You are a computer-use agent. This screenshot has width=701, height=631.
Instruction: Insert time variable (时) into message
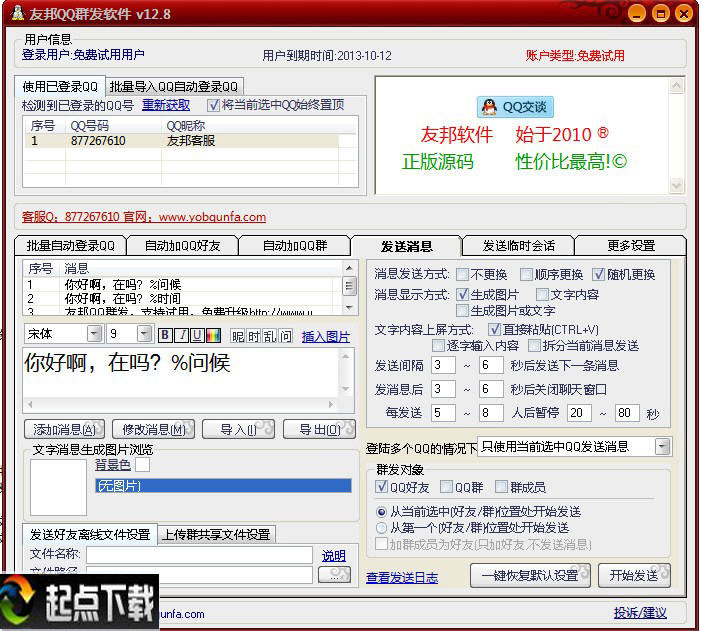pos(253,336)
